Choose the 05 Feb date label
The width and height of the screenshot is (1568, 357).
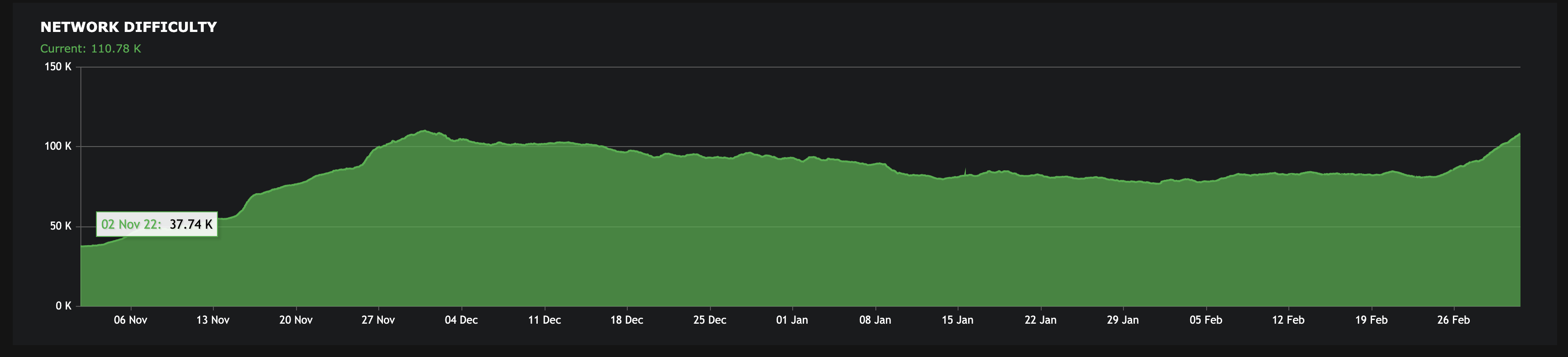click(1206, 320)
